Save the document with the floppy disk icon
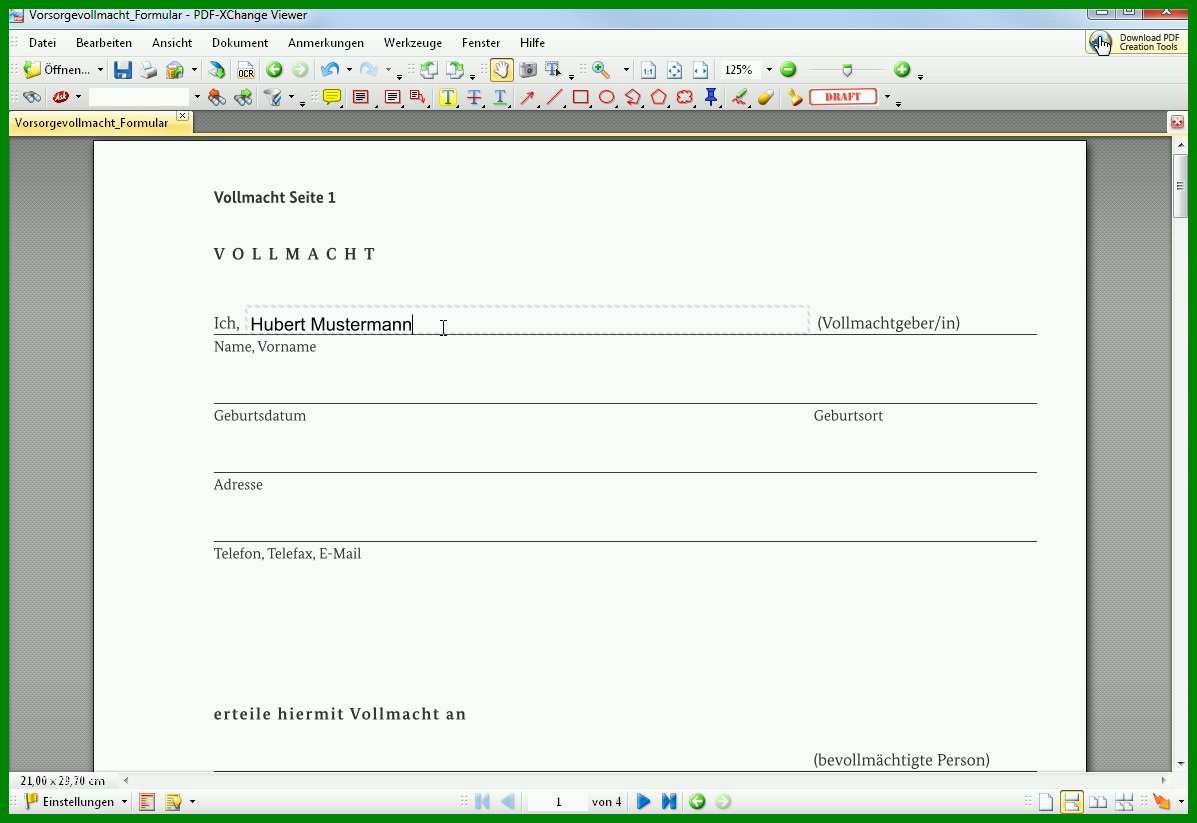This screenshot has width=1197, height=823. 122,70
